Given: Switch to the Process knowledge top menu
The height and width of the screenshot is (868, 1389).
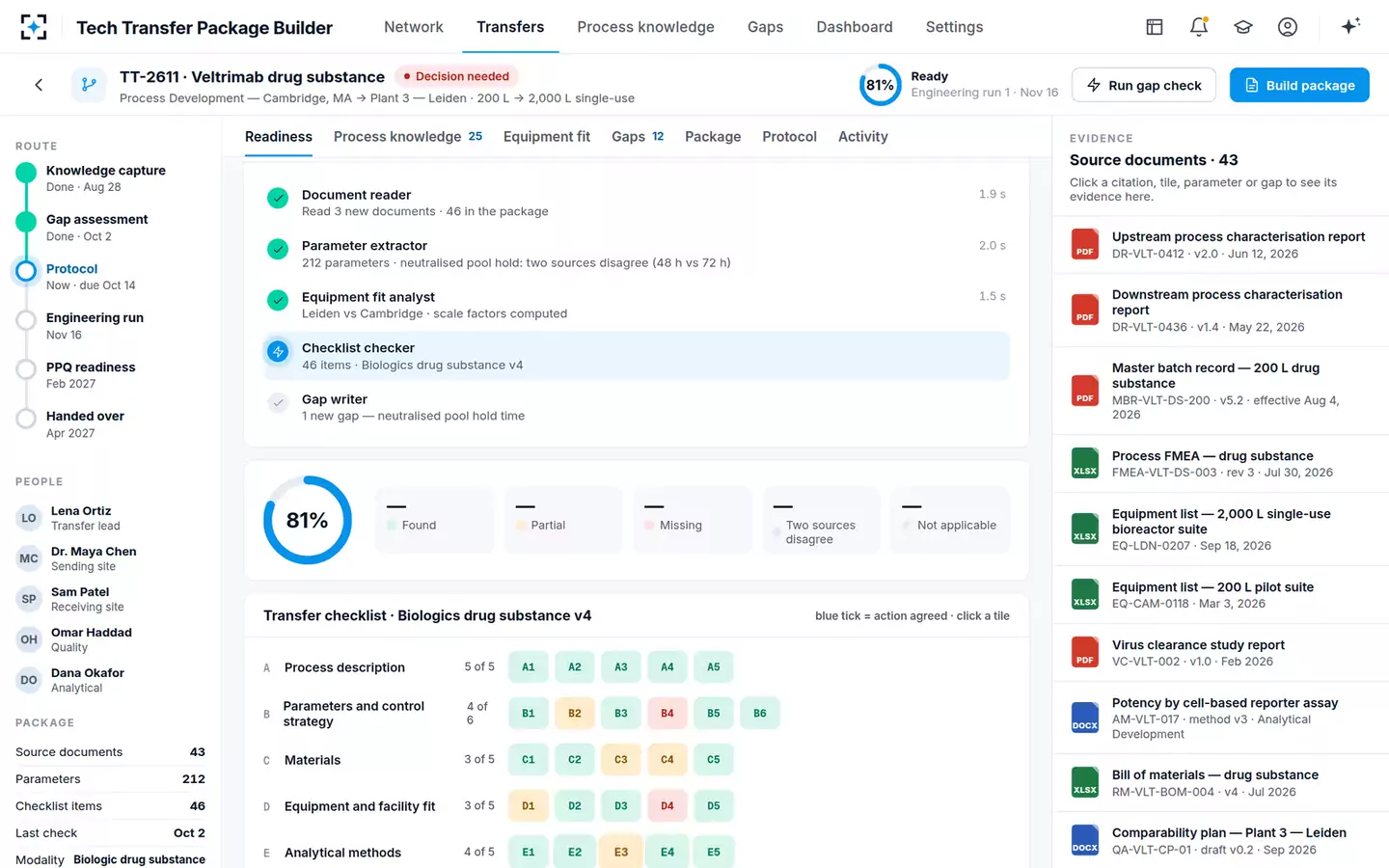Looking at the screenshot, I should click(x=645, y=27).
